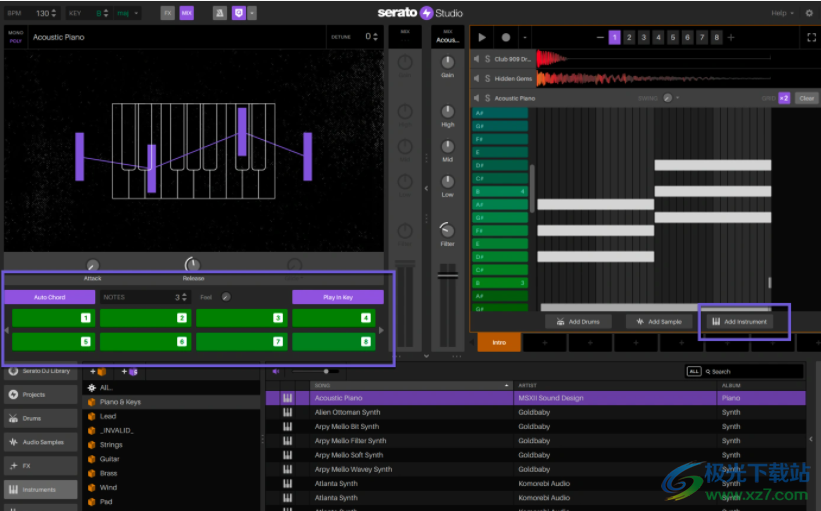Image resolution: width=821 pixels, height=511 pixels.
Task: Click the BPM 130 stepper arrows
Action: tap(53, 13)
